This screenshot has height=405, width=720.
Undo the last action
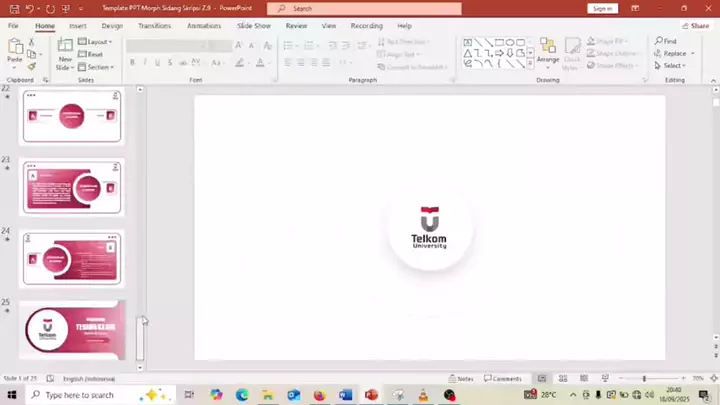pos(29,9)
